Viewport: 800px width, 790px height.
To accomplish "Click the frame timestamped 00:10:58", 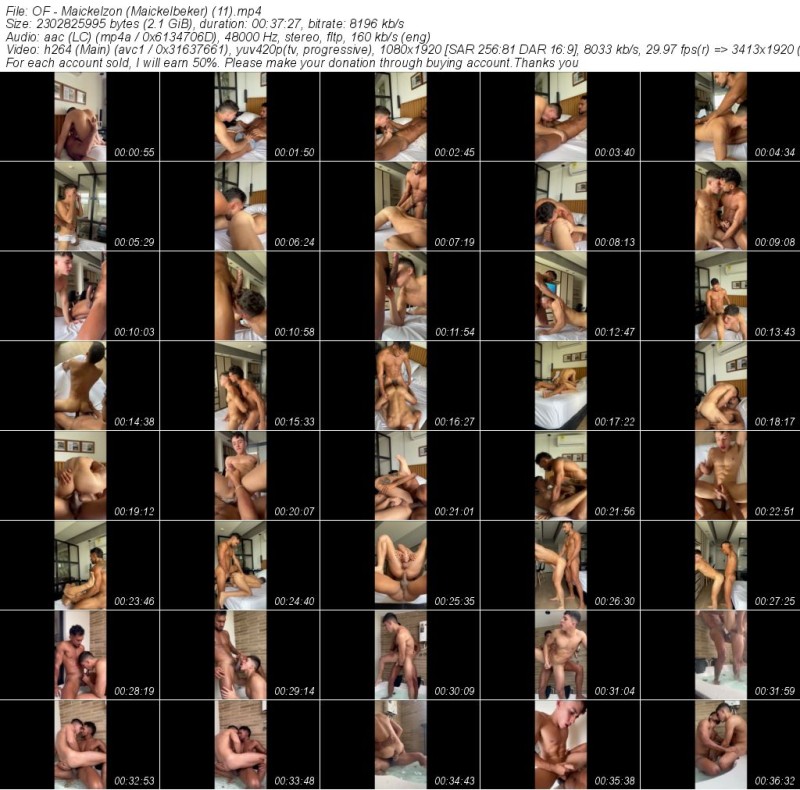I will pos(240,296).
